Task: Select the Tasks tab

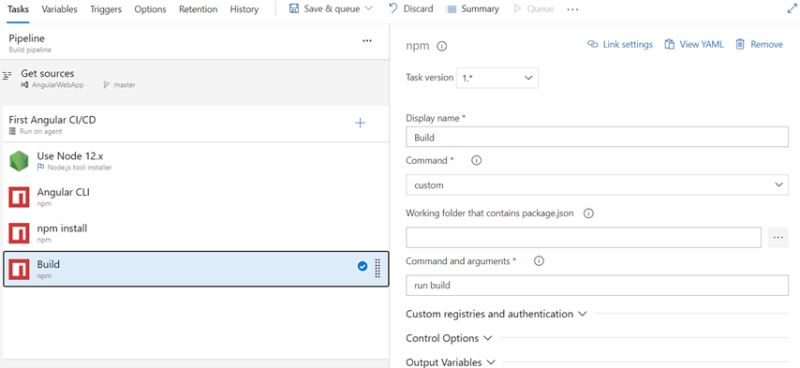Action: coord(18,9)
